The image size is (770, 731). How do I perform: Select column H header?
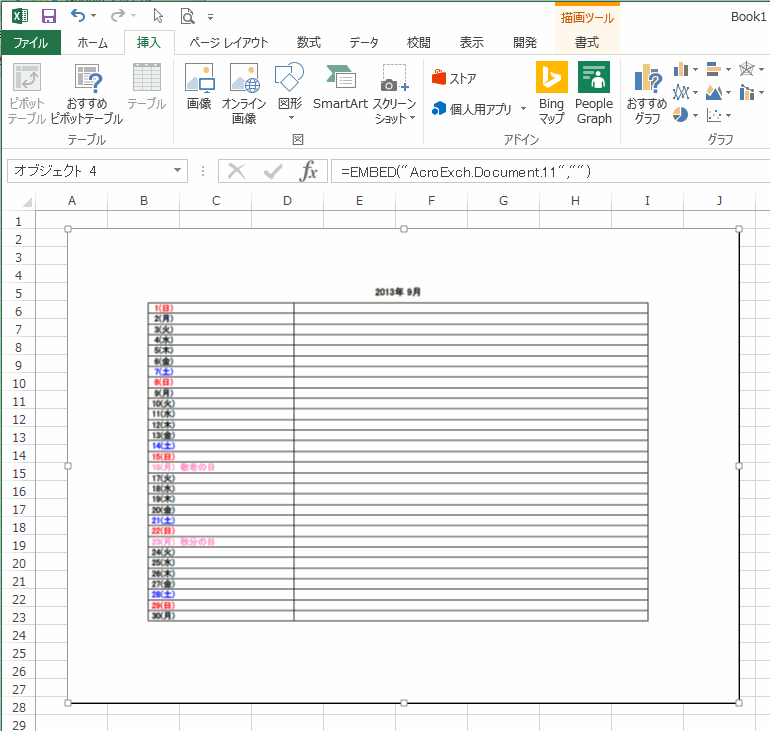pos(575,201)
